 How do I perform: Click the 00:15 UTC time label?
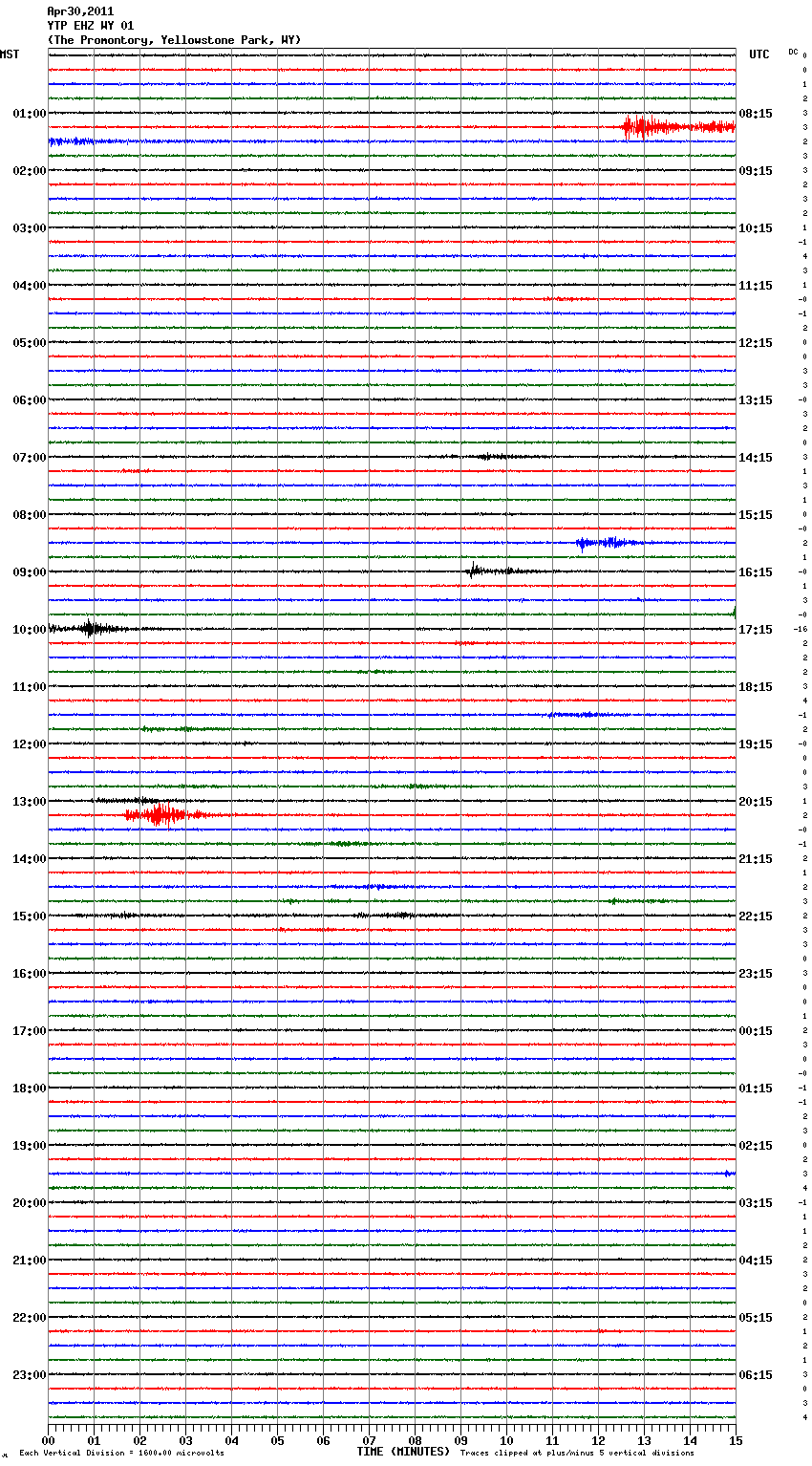point(756,1031)
